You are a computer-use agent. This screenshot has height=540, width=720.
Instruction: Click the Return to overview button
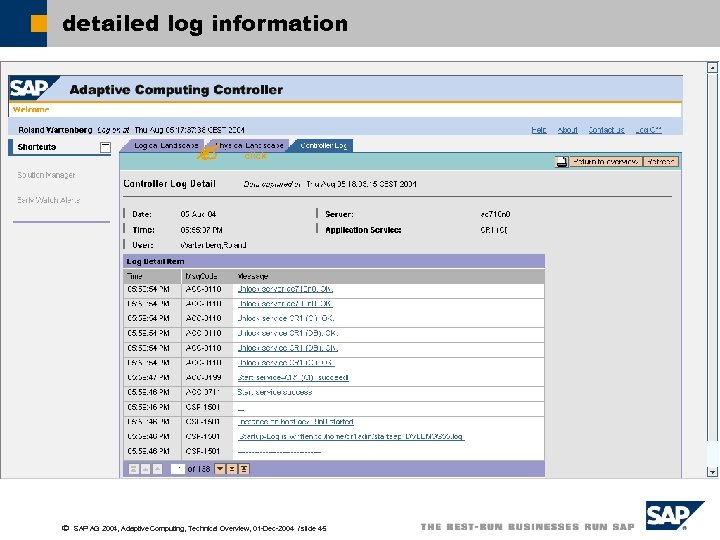coord(605,162)
